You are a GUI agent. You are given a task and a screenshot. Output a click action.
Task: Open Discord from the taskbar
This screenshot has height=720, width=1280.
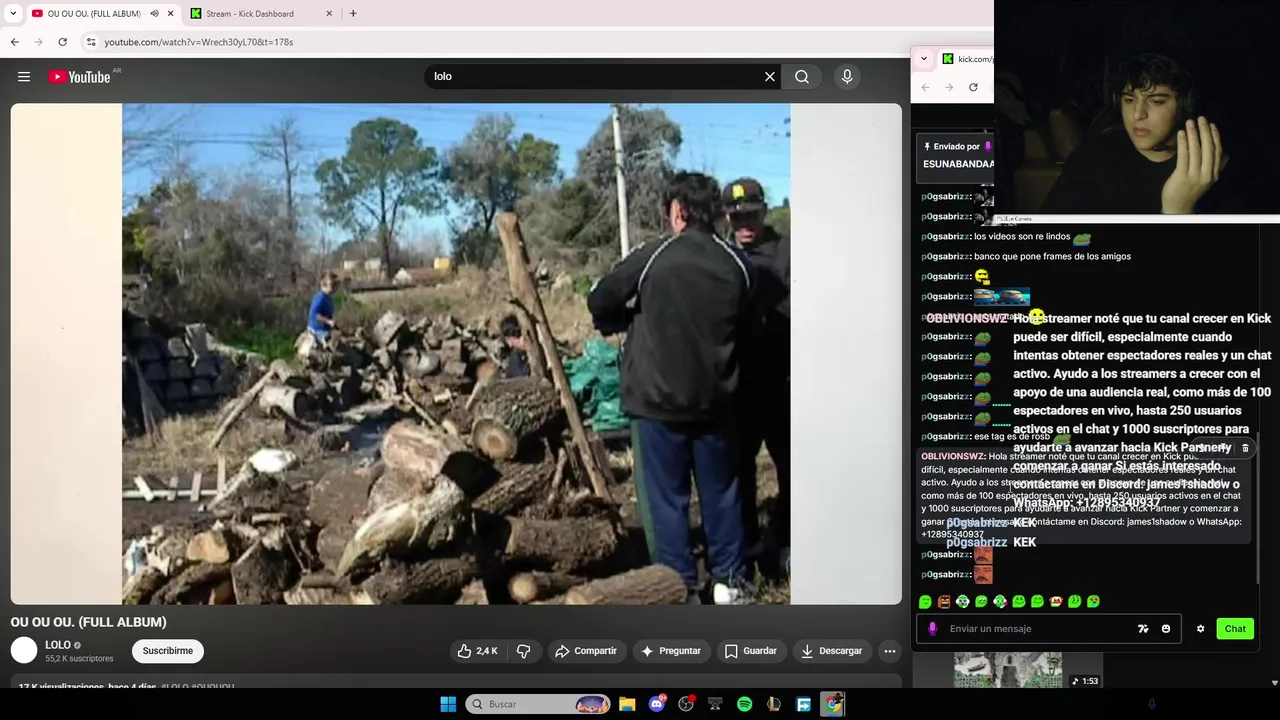[x=657, y=704]
